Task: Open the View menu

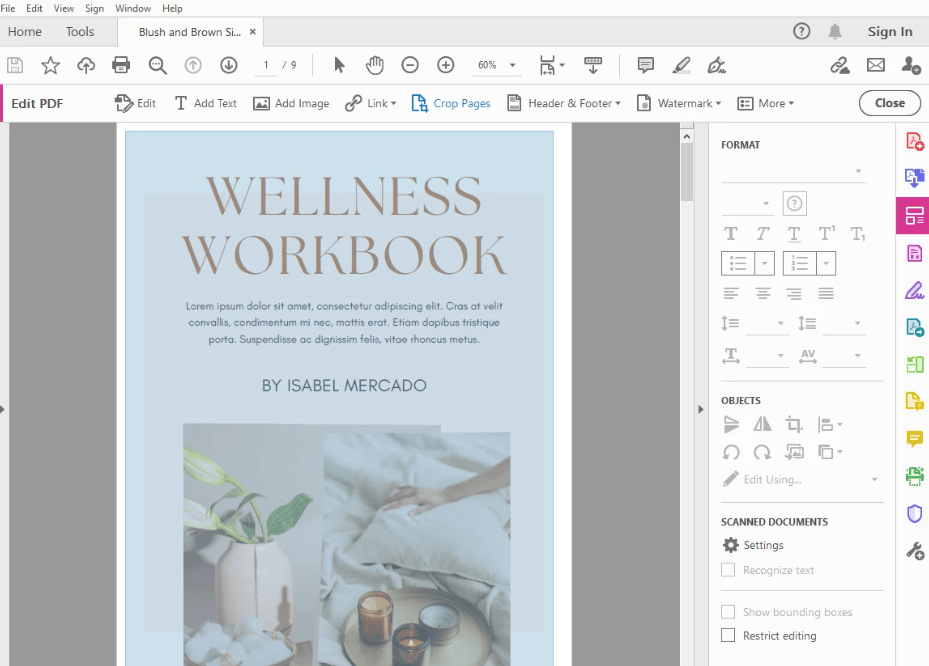Action: point(63,8)
